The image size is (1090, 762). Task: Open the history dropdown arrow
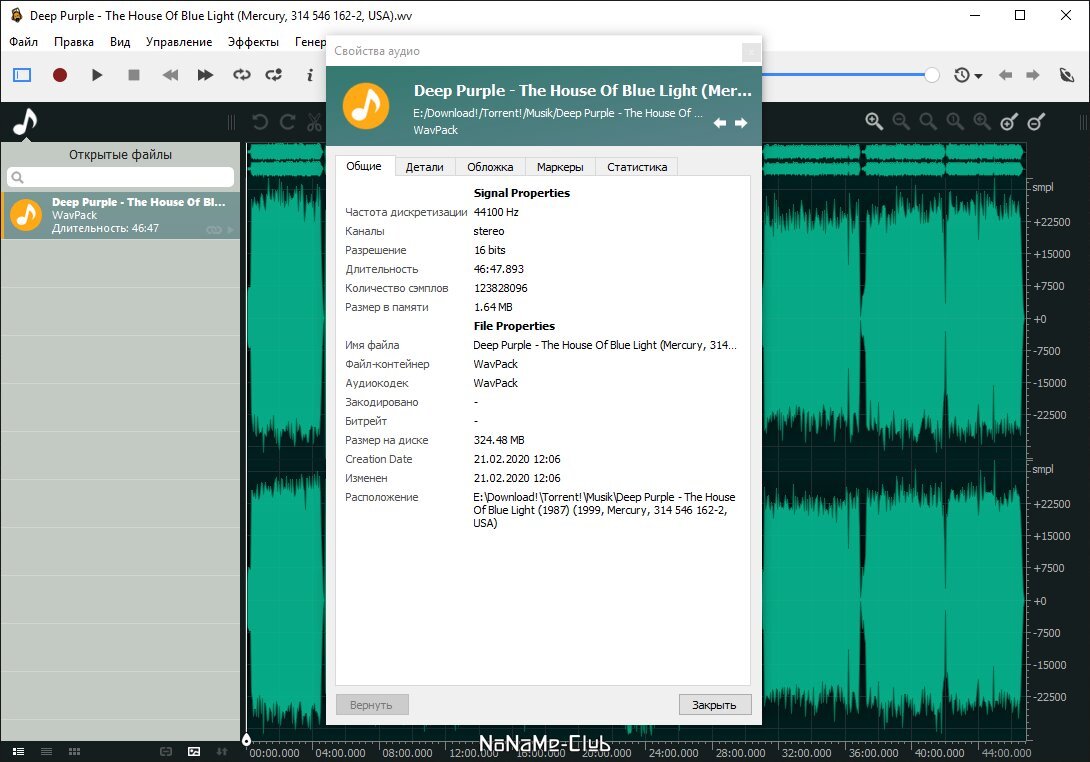point(978,76)
